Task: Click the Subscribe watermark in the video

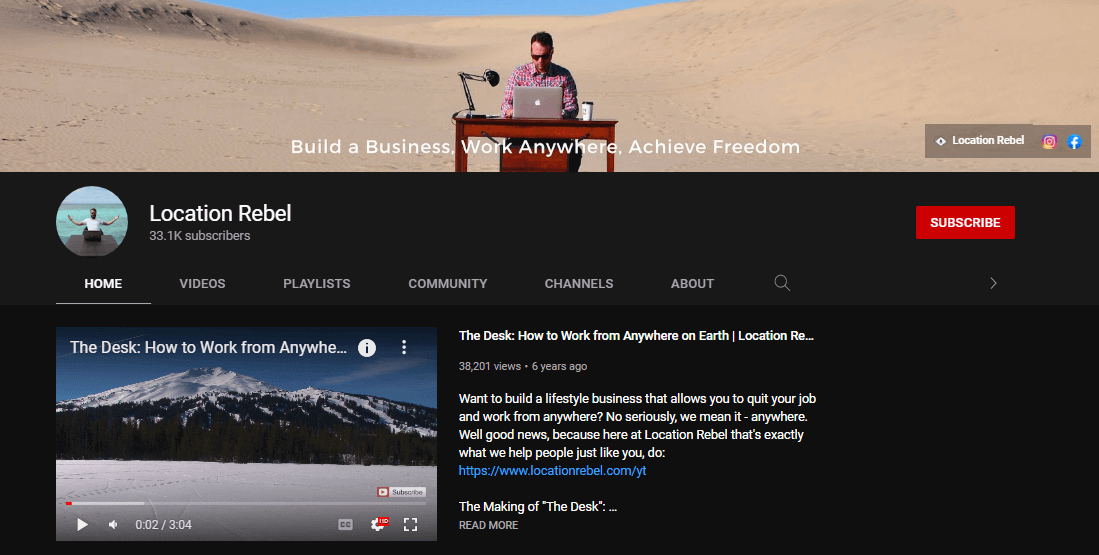Action: click(x=401, y=492)
